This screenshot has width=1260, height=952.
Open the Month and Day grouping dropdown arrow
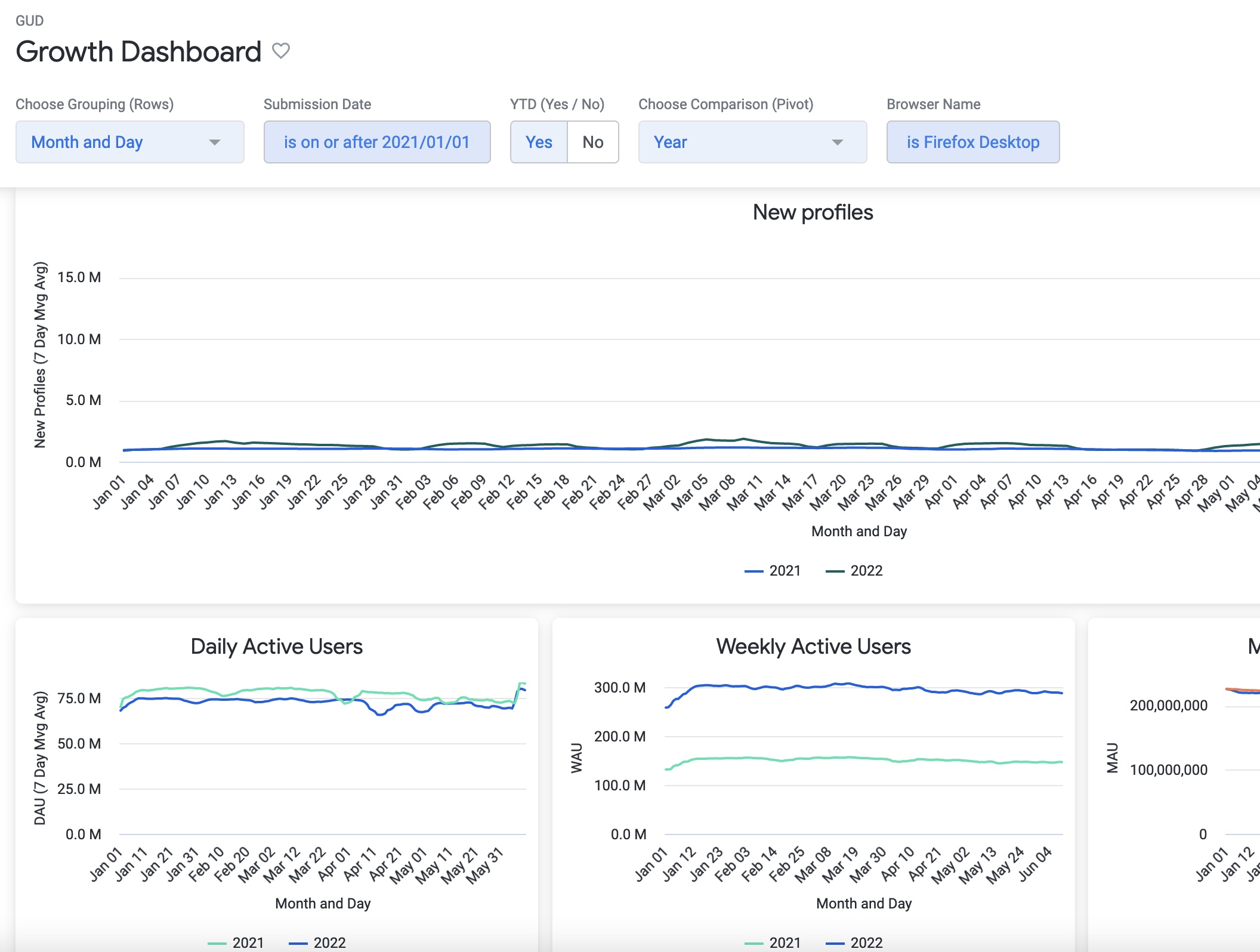[x=216, y=142]
